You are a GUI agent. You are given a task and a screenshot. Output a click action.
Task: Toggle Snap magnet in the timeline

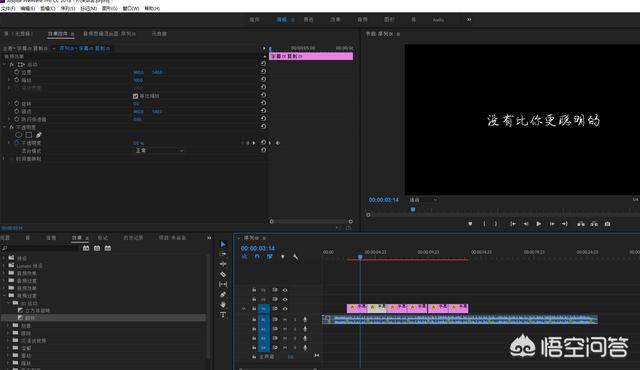257,257
